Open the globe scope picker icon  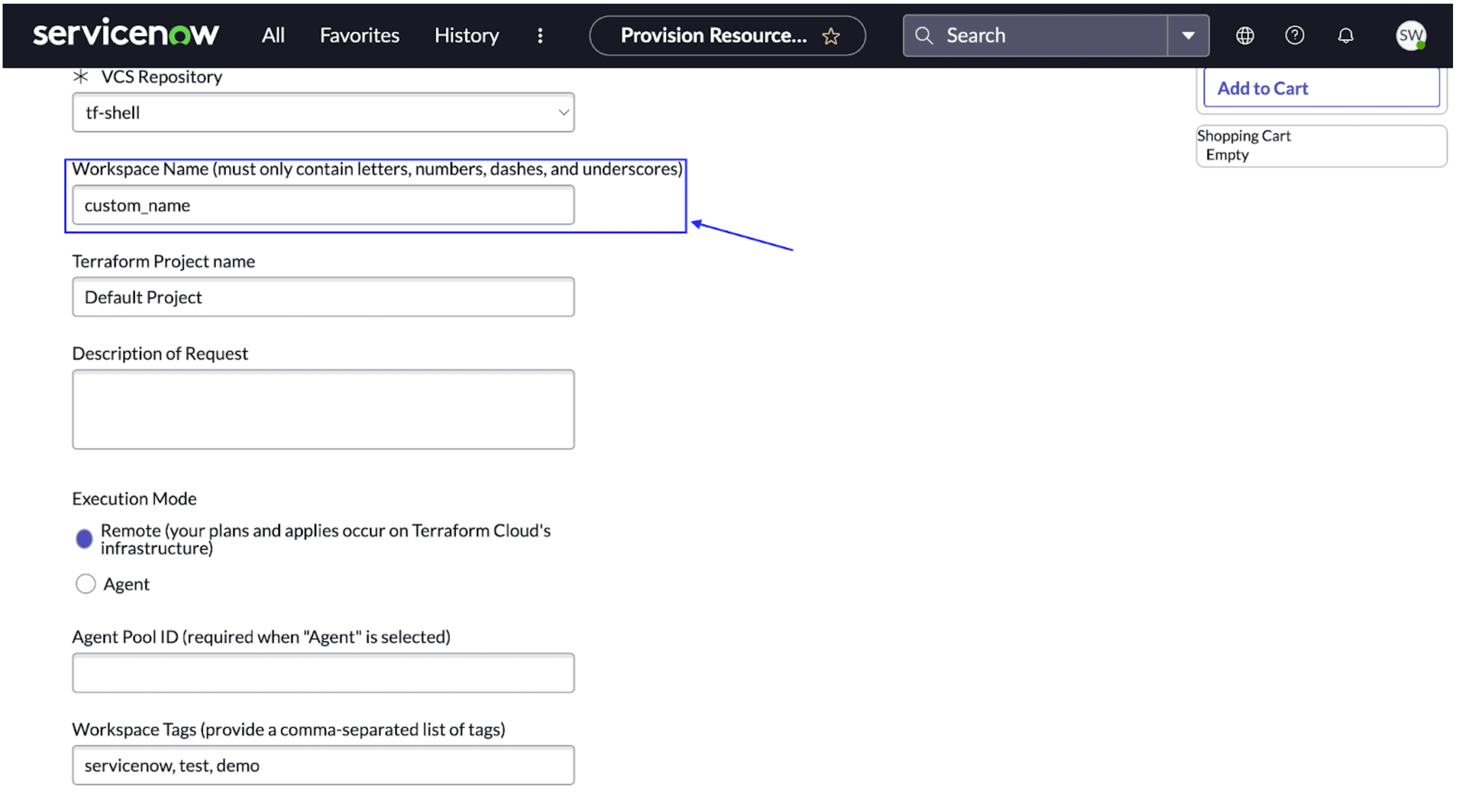1244,36
